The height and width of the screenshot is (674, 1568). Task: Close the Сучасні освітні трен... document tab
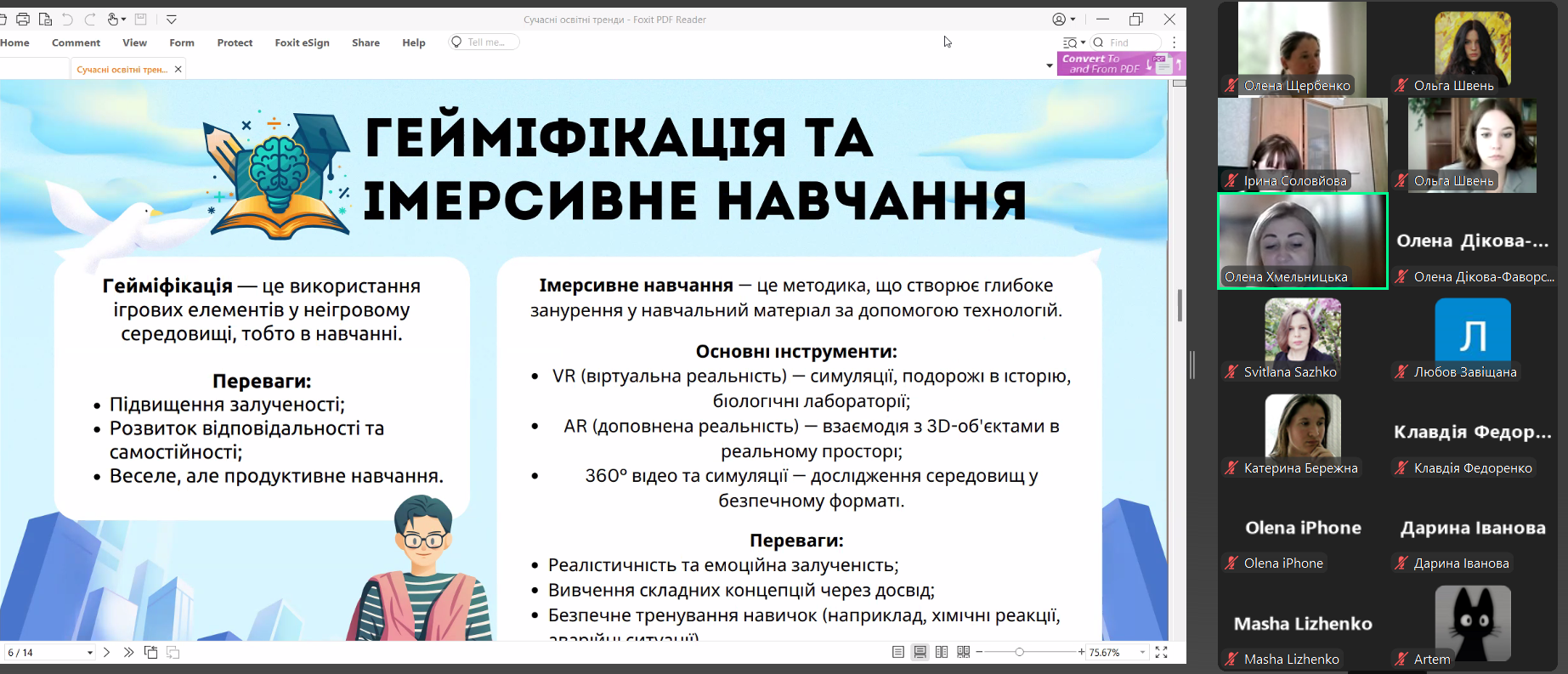178,69
